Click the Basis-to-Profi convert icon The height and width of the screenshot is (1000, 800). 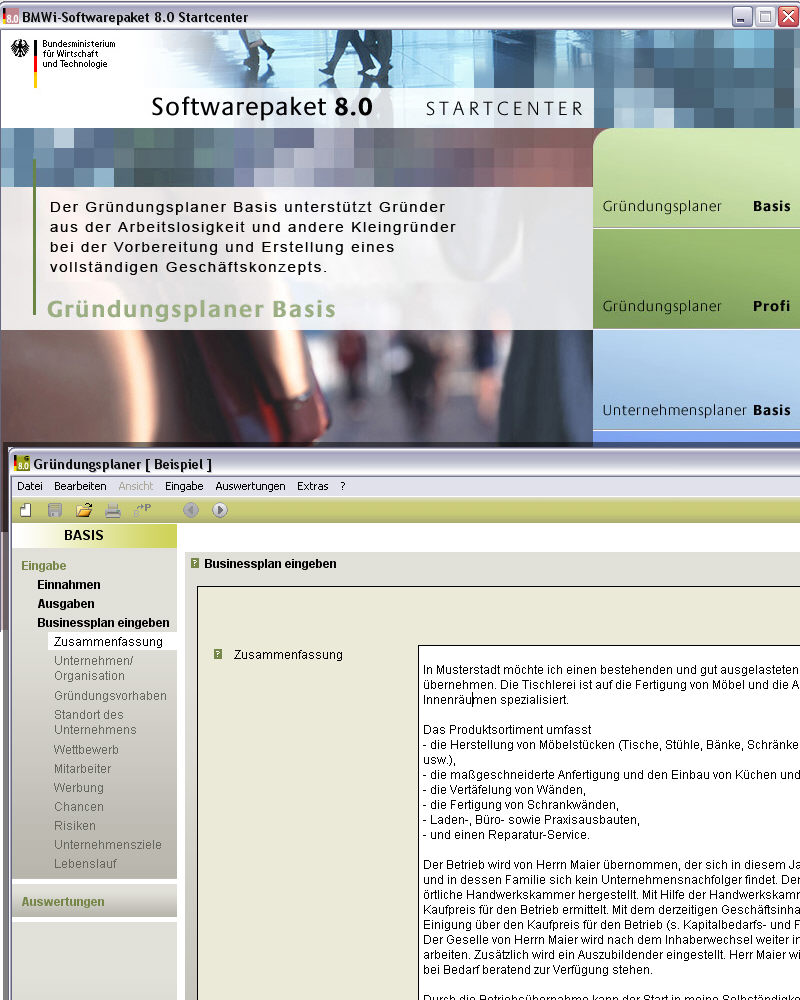pos(142,510)
